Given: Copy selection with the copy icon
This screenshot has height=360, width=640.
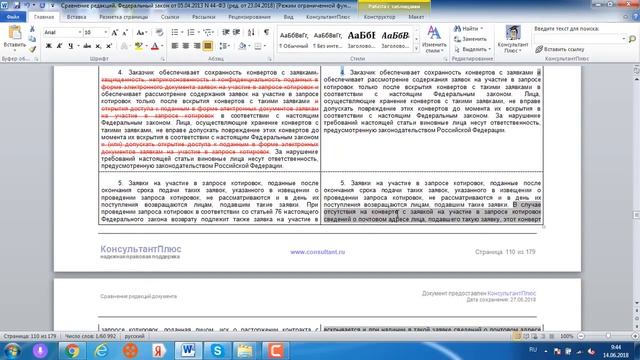Looking at the screenshot, I should click(32, 39).
